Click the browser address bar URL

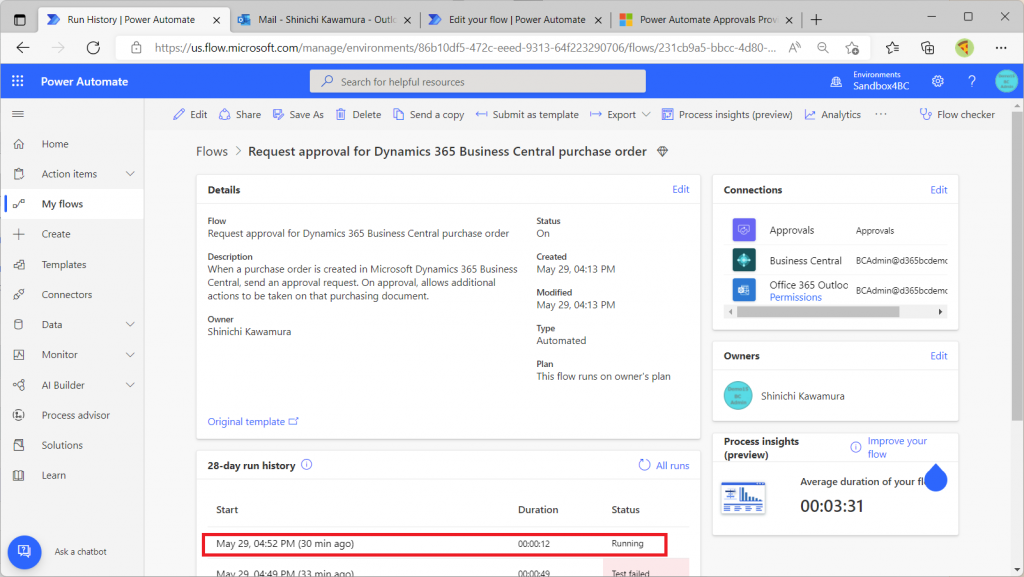pyautogui.click(x=465, y=48)
